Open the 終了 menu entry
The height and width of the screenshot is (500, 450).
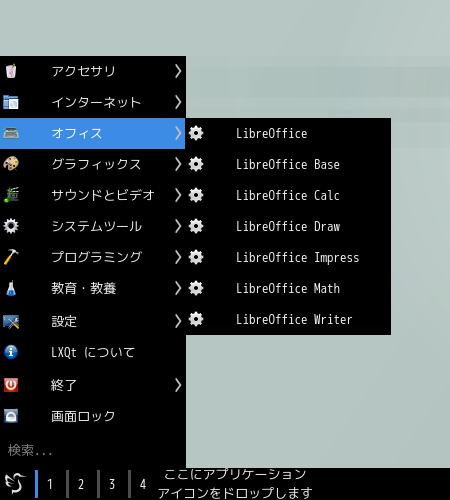click(x=93, y=385)
